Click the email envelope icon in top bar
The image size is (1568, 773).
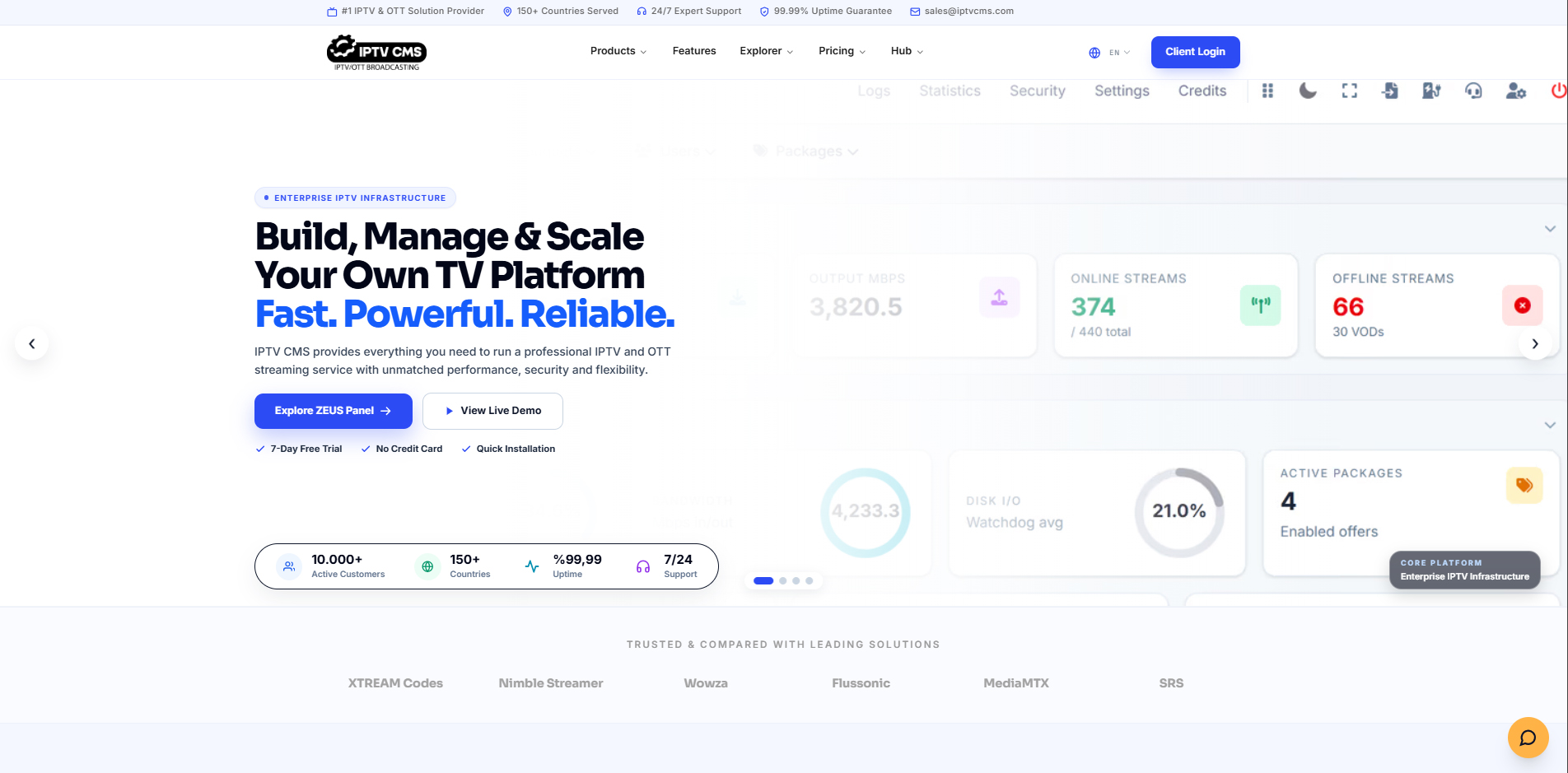[915, 12]
